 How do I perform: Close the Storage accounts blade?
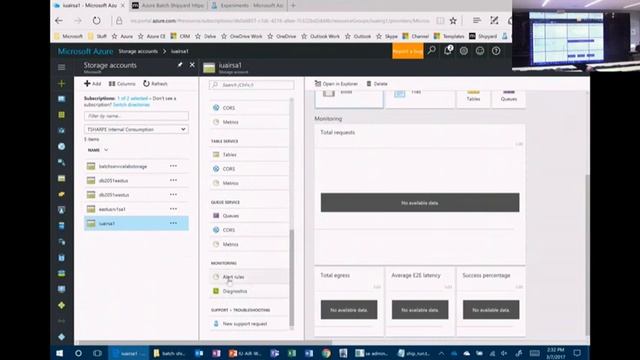point(192,65)
